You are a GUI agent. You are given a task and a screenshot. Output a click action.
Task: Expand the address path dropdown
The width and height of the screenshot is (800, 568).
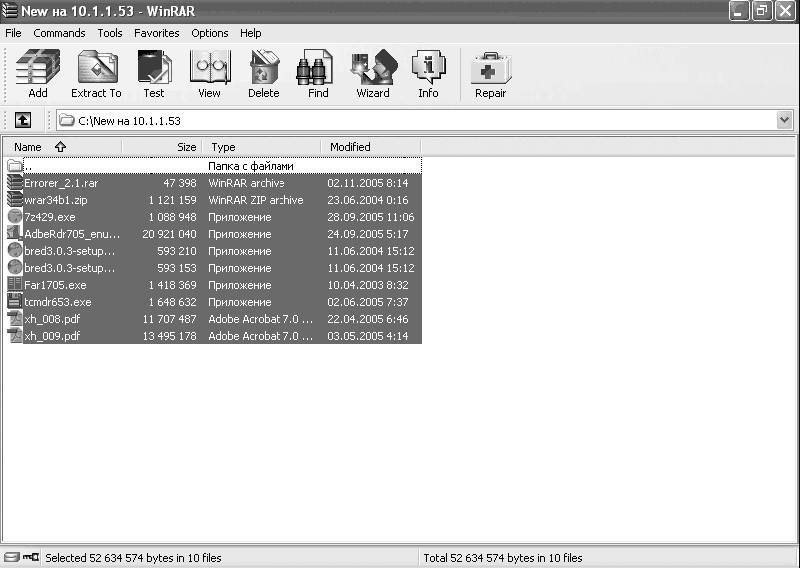784,120
